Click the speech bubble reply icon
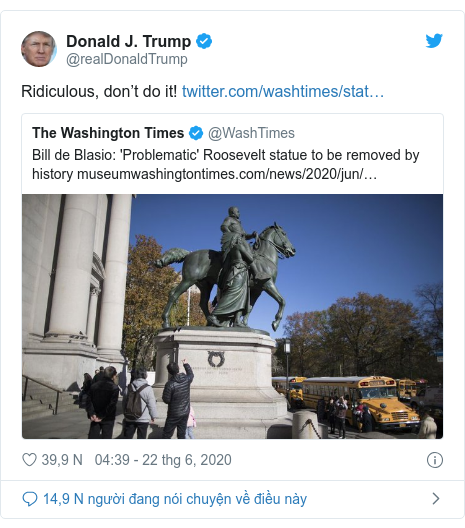 (30, 499)
